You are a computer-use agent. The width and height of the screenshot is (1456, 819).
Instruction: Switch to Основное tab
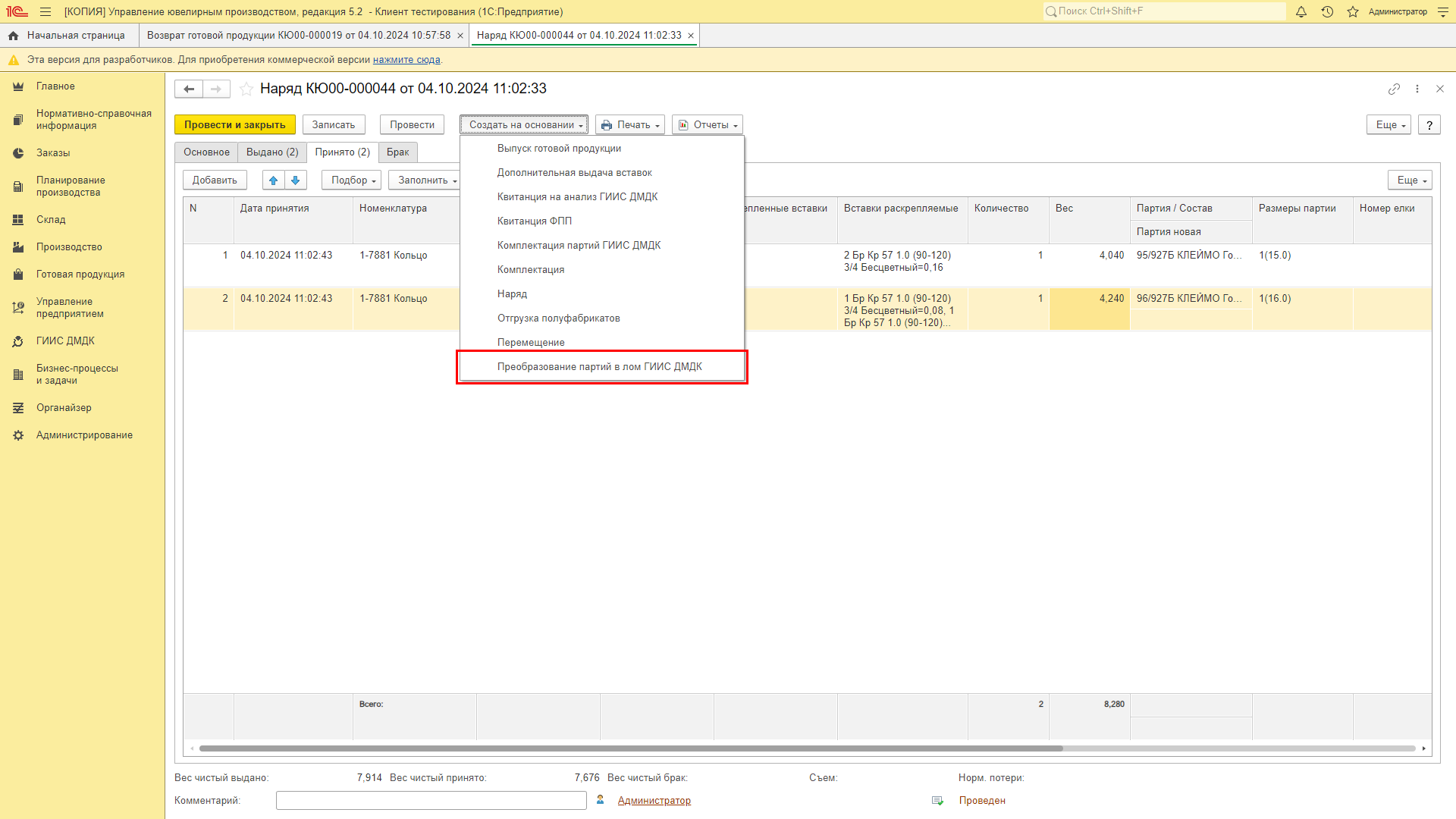click(x=206, y=152)
